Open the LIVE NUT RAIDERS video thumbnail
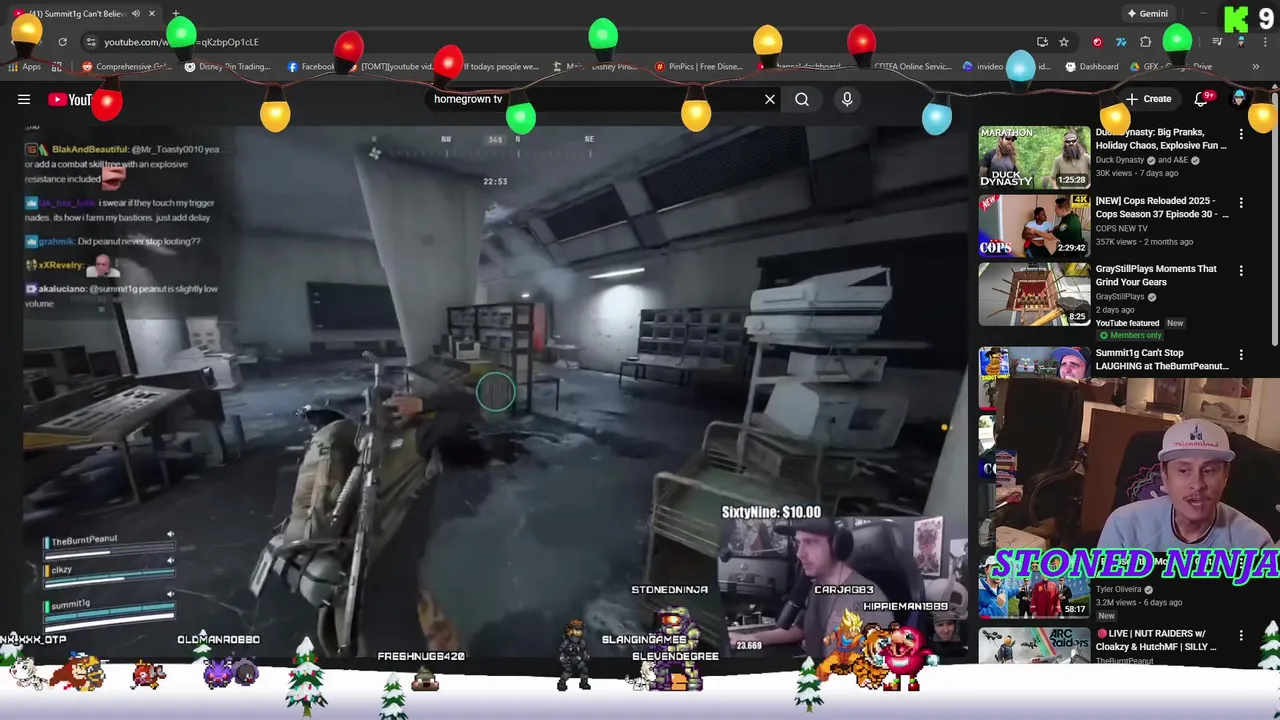1280x720 pixels. 1034,646
